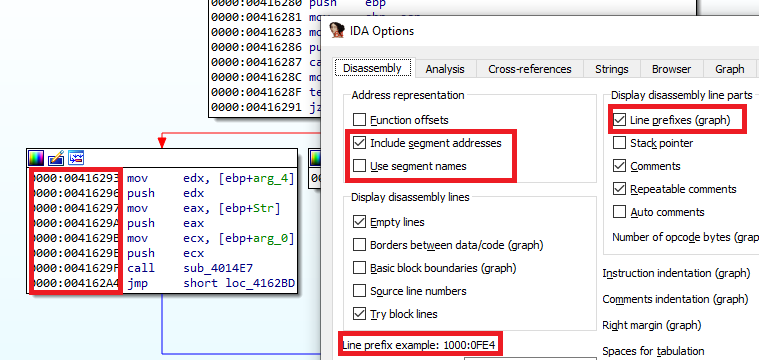Switch to the Analysis tab
Screen dimensions: 759x360
coord(445,69)
